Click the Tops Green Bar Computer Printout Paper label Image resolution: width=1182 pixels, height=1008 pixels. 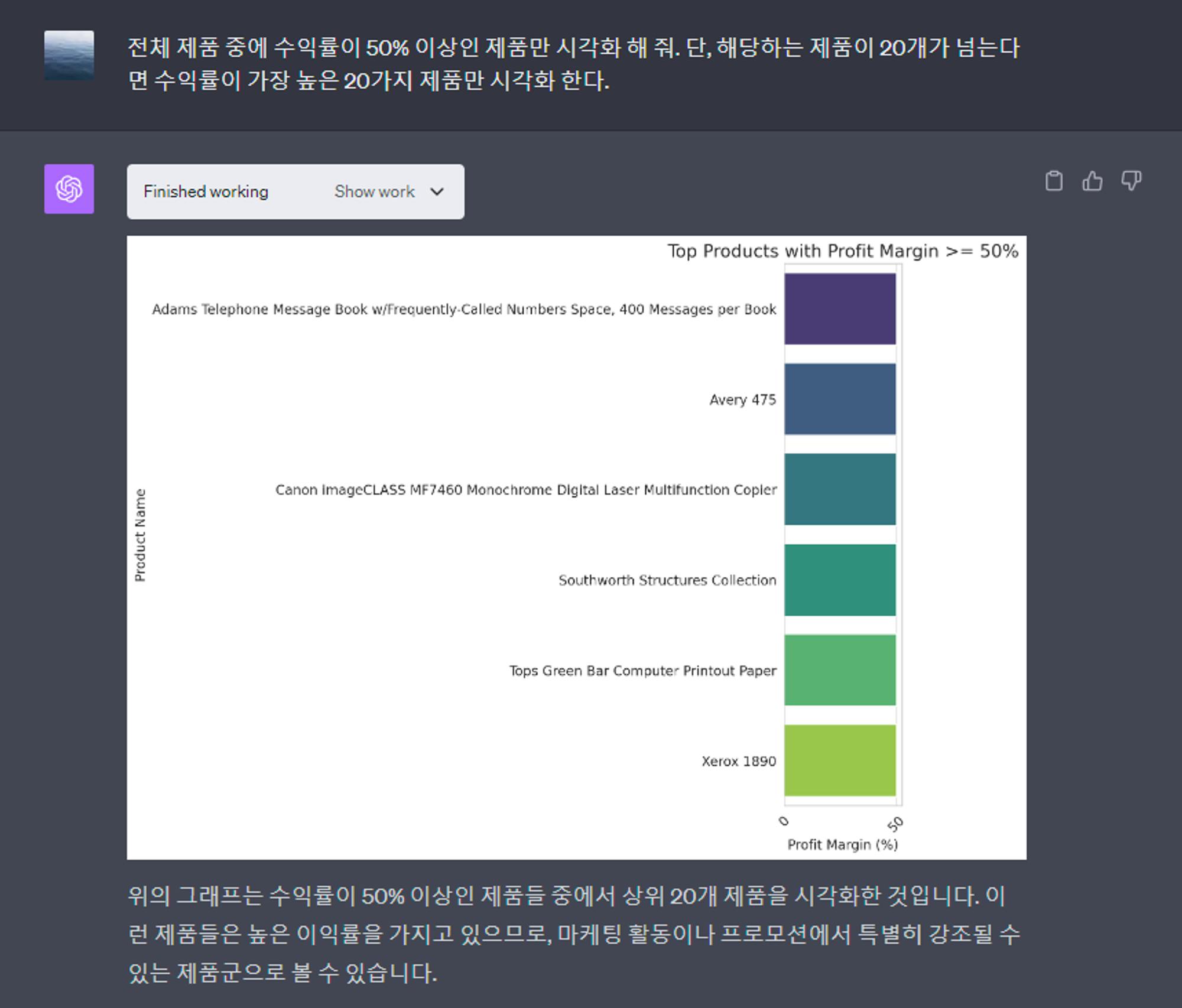click(643, 671)
